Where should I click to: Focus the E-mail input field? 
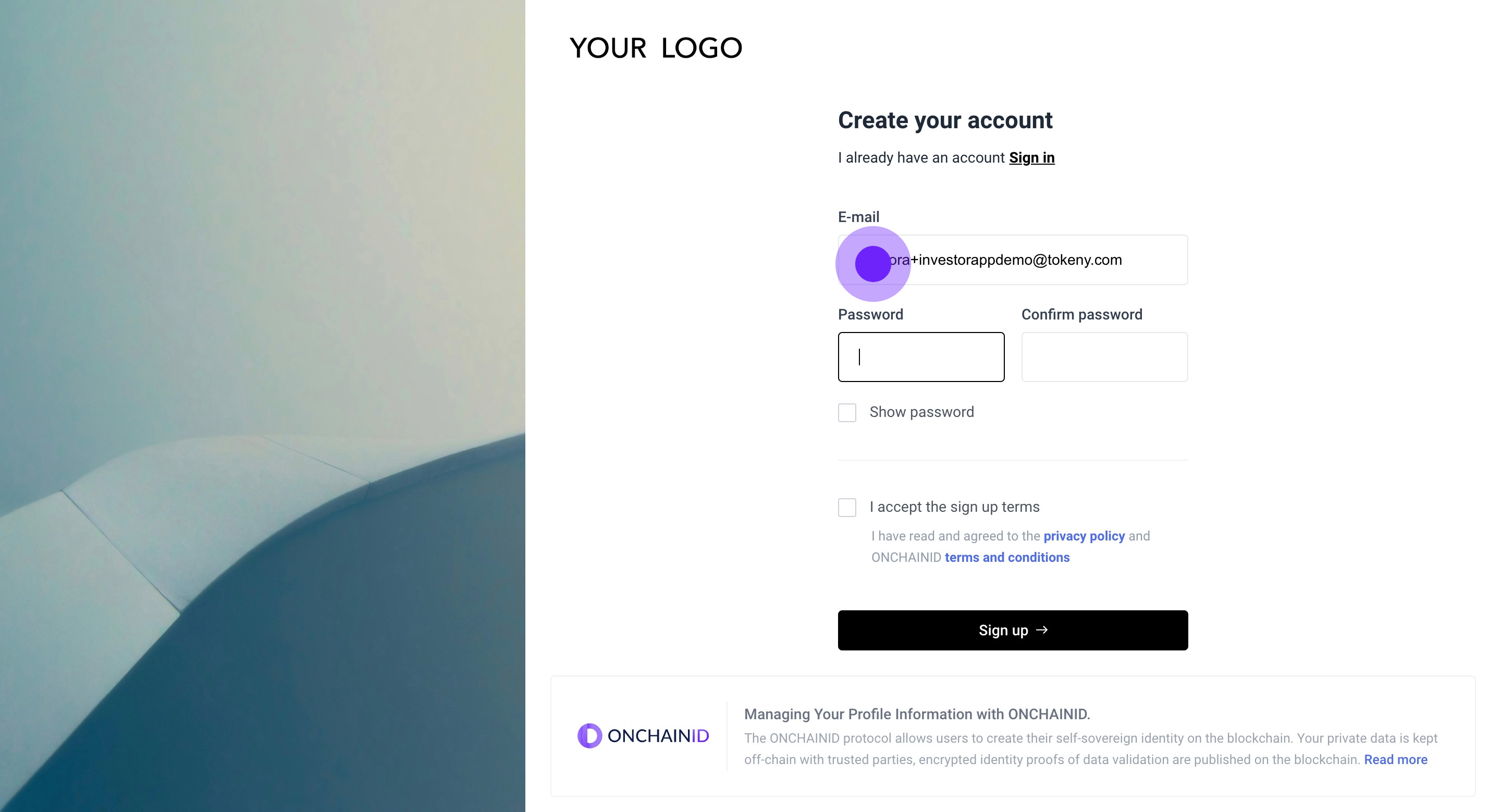tap(1037, 260)
